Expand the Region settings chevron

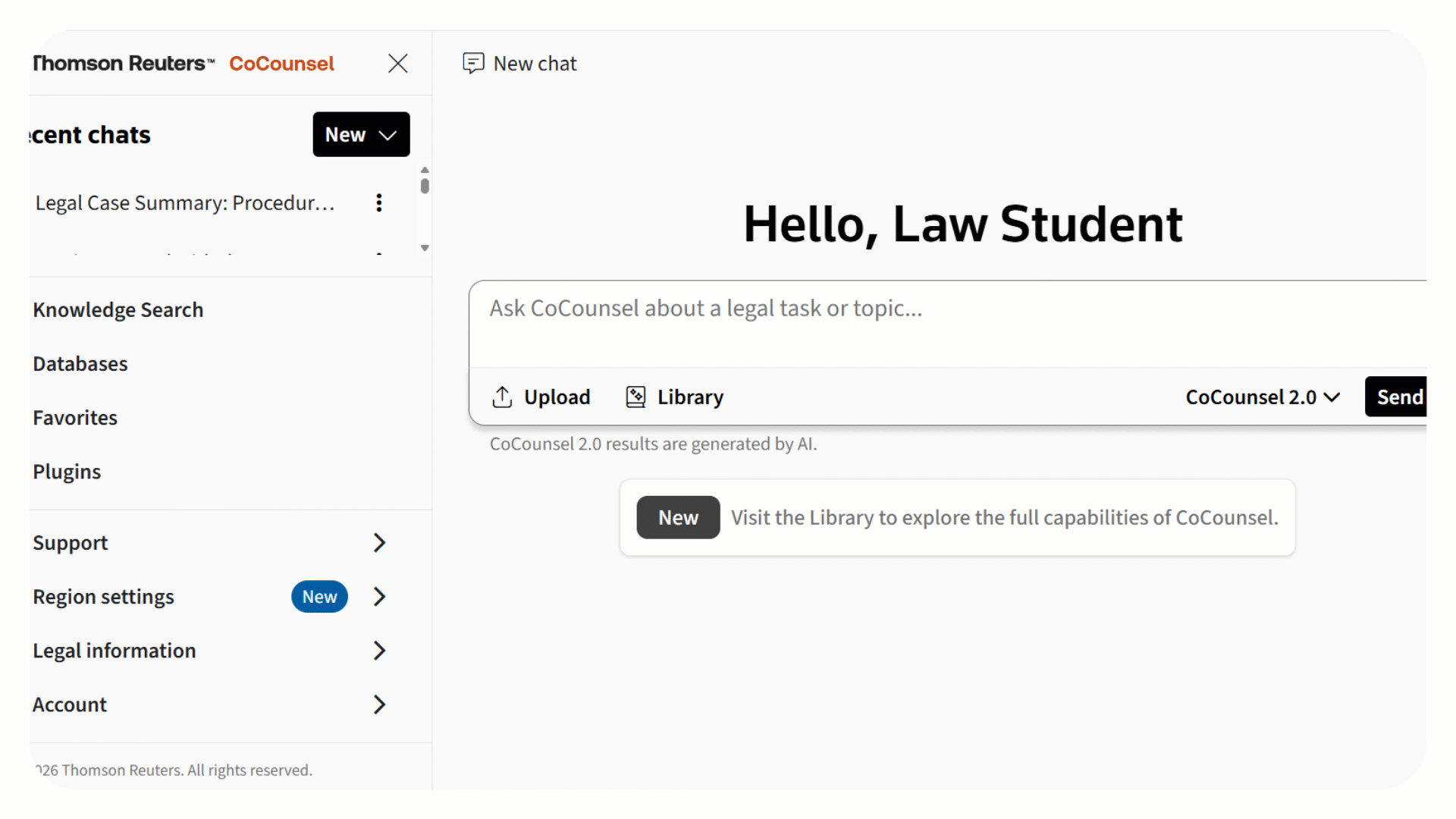pyautogui.click(x=379, y=597)
